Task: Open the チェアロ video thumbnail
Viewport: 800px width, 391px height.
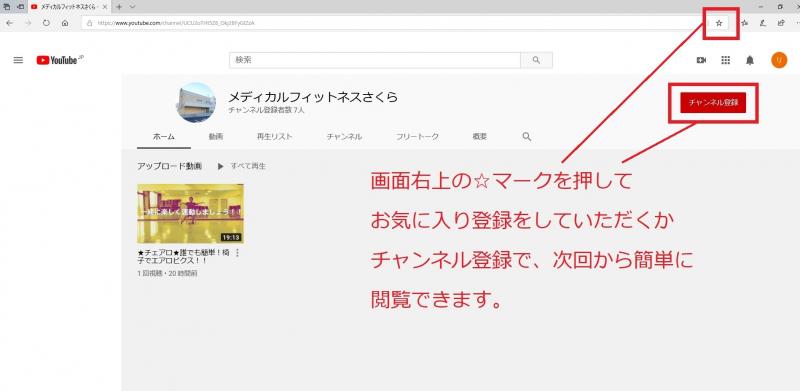Action: (190, 214)
